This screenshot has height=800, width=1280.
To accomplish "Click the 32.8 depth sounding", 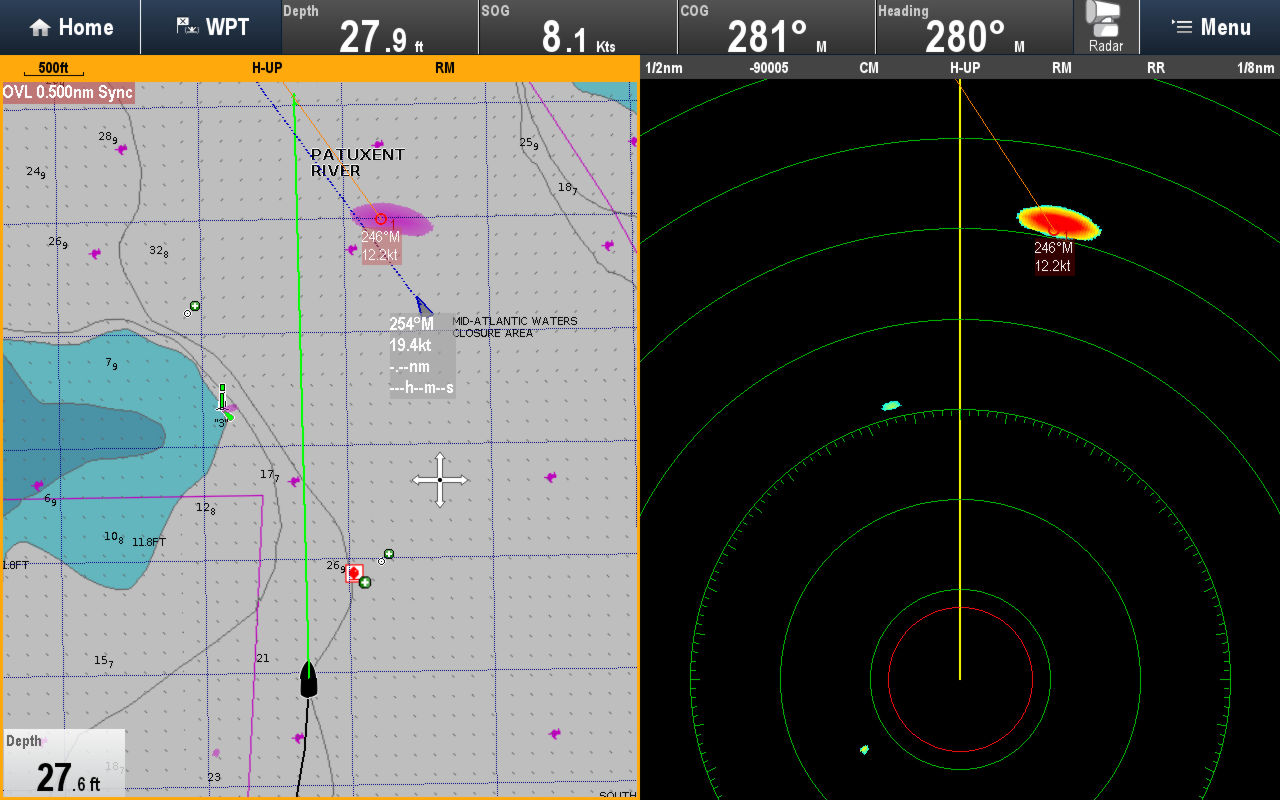I will 158,251.
